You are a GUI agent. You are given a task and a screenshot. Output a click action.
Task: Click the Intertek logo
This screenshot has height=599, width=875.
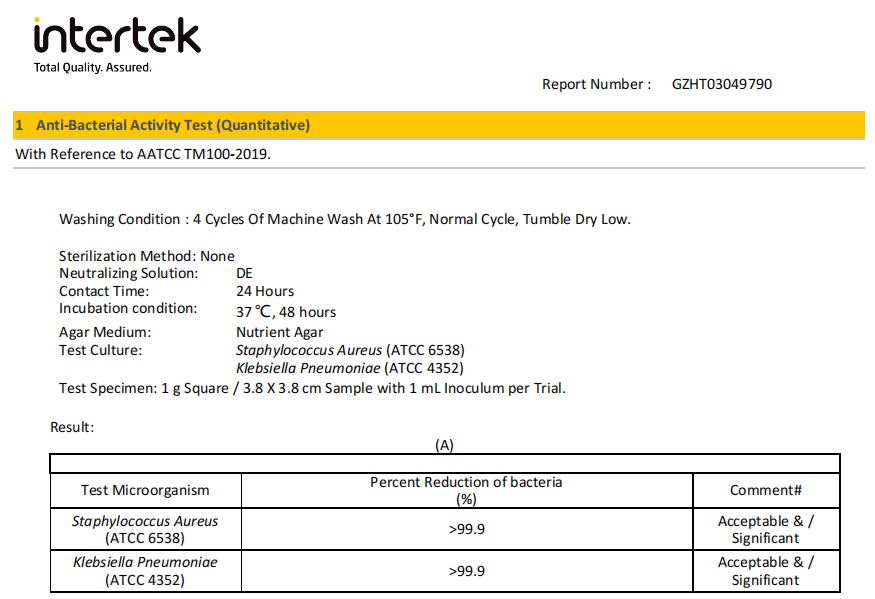tap(117, 37)
